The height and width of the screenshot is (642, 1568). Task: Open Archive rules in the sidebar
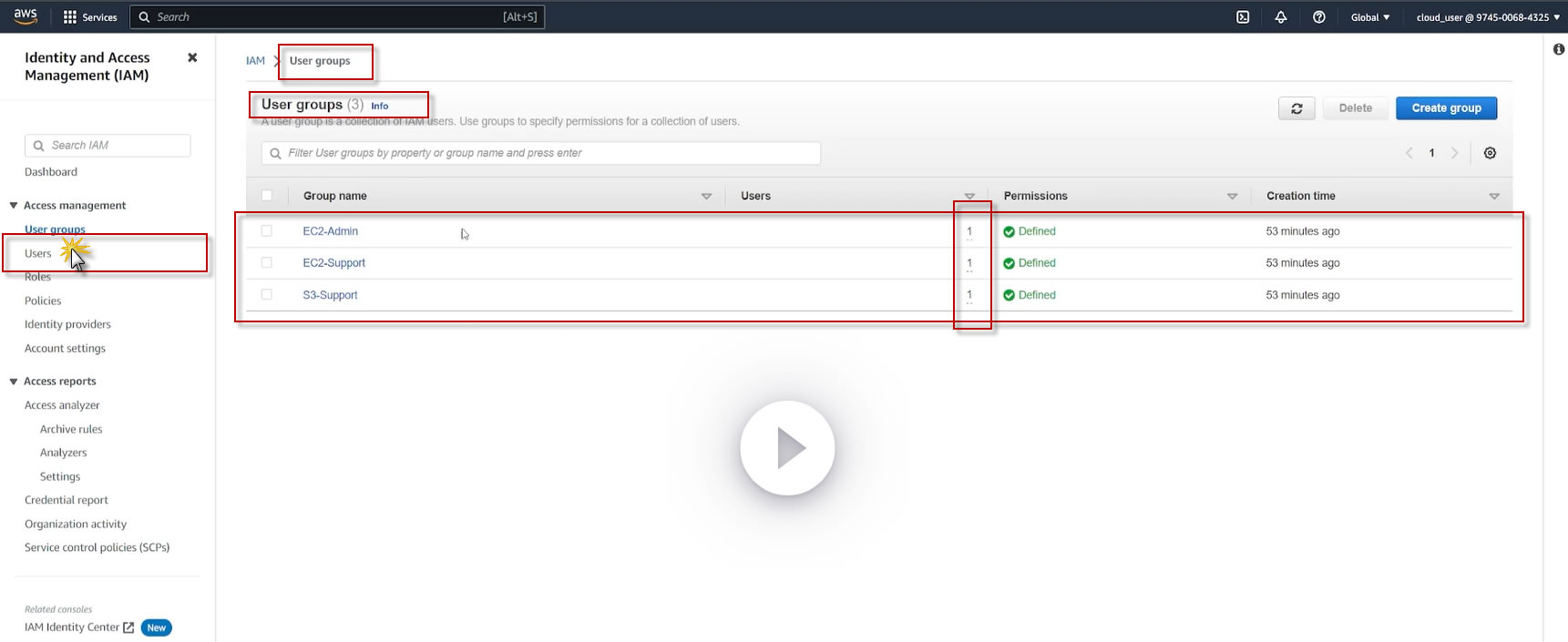tap(71, 429)
